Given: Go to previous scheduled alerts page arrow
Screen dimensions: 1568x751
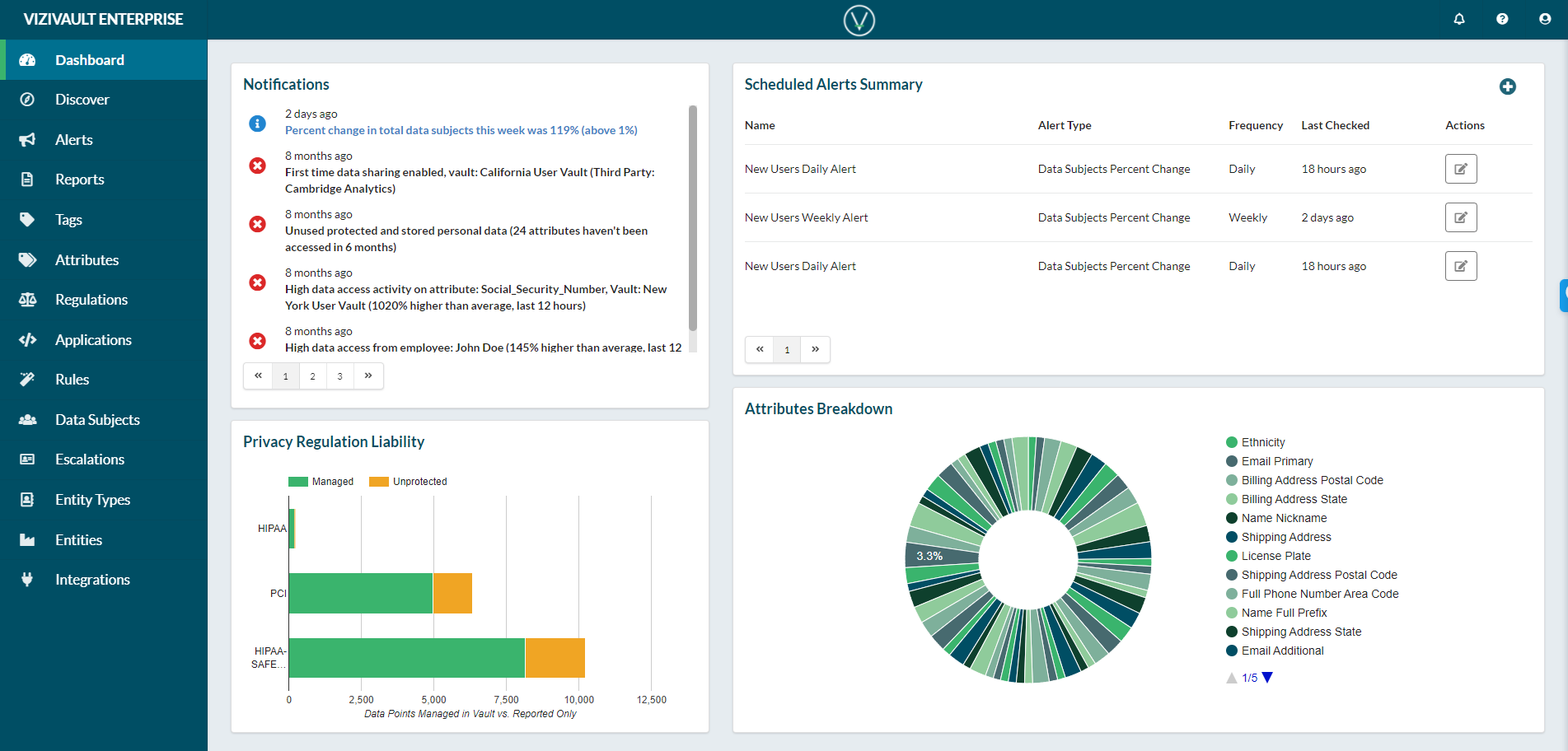Looking at the screenshot, I should pyautogui.click(x=760, y=349).
